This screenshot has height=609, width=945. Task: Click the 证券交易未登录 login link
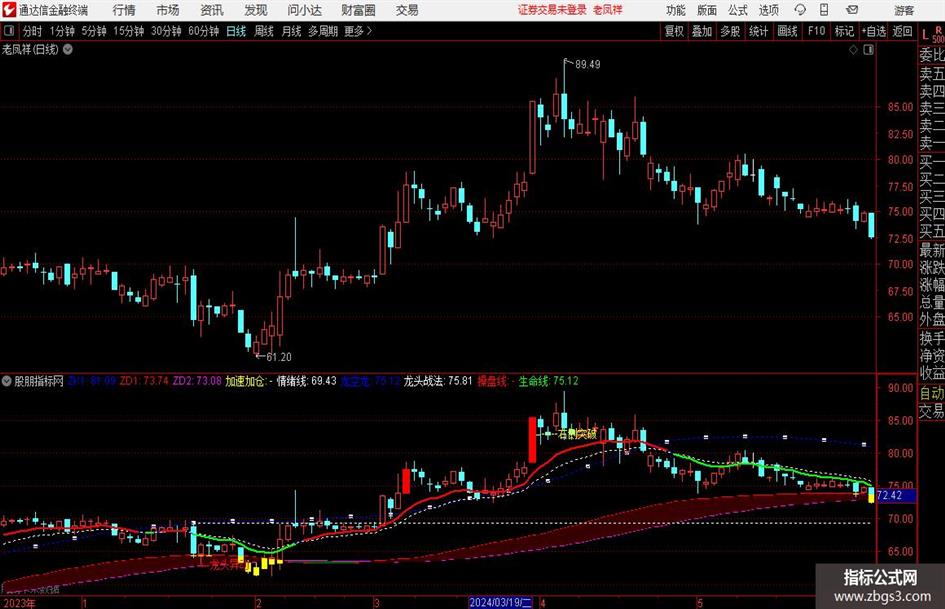click(552, 10)
